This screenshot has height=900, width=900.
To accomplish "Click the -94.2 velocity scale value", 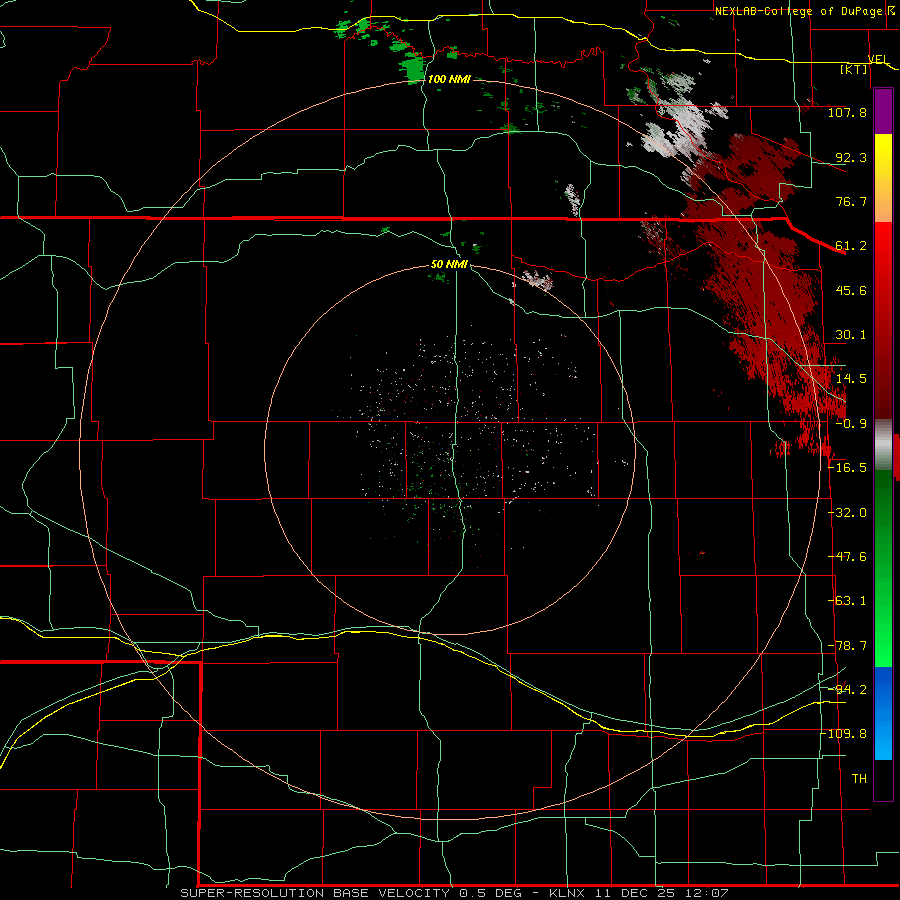I will pos(847,690).
